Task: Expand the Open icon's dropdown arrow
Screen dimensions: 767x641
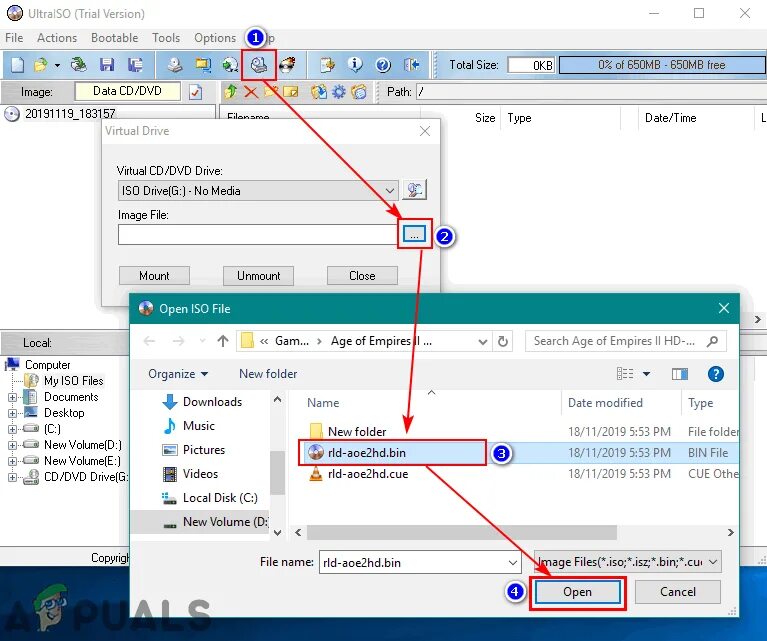Action: coord(57,65)
